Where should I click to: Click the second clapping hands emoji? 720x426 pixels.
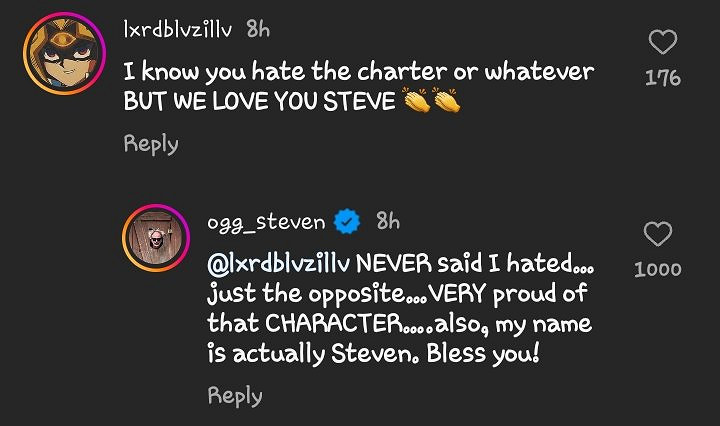(446, 102)
